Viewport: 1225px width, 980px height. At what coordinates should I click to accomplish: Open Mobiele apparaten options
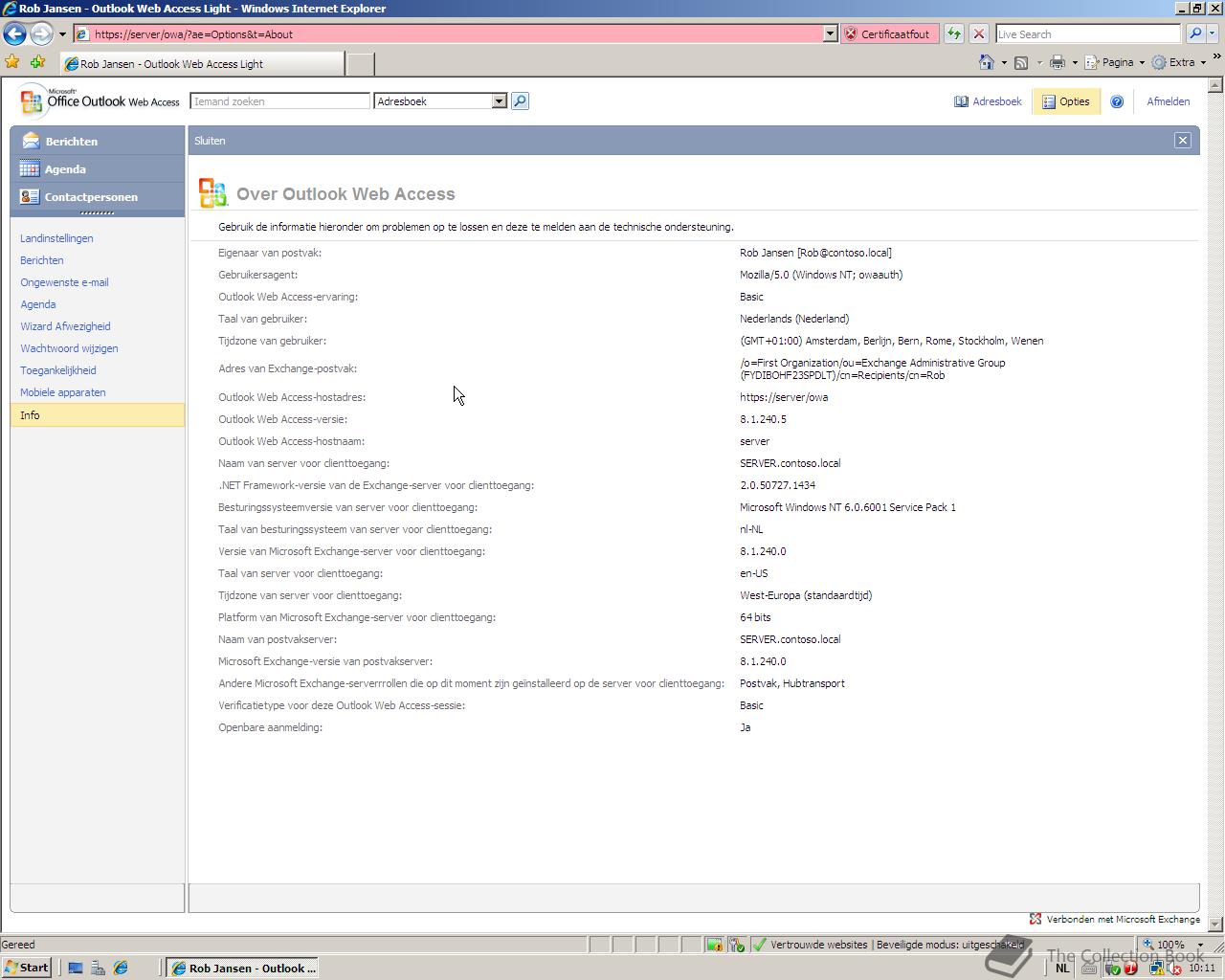(x=63, y=392)
